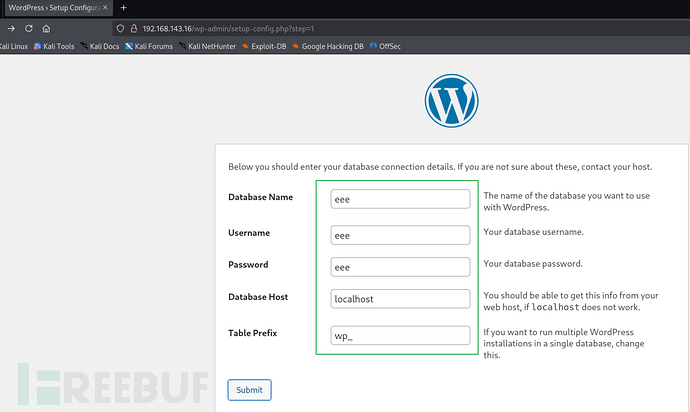Click the 'Your database password.' description
Image resolution: width=690 pixels, height=412 pixels.
click(x=533, y=264)
